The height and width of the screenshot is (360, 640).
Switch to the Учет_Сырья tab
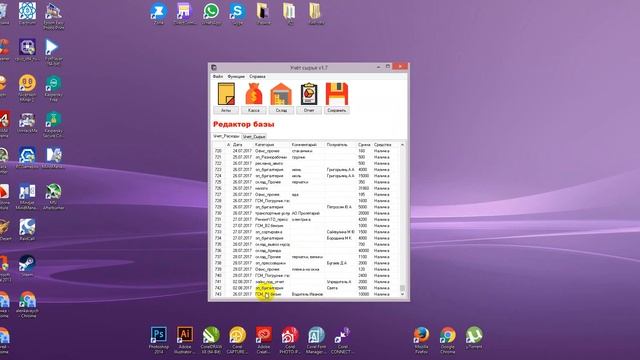click(254, 137)
